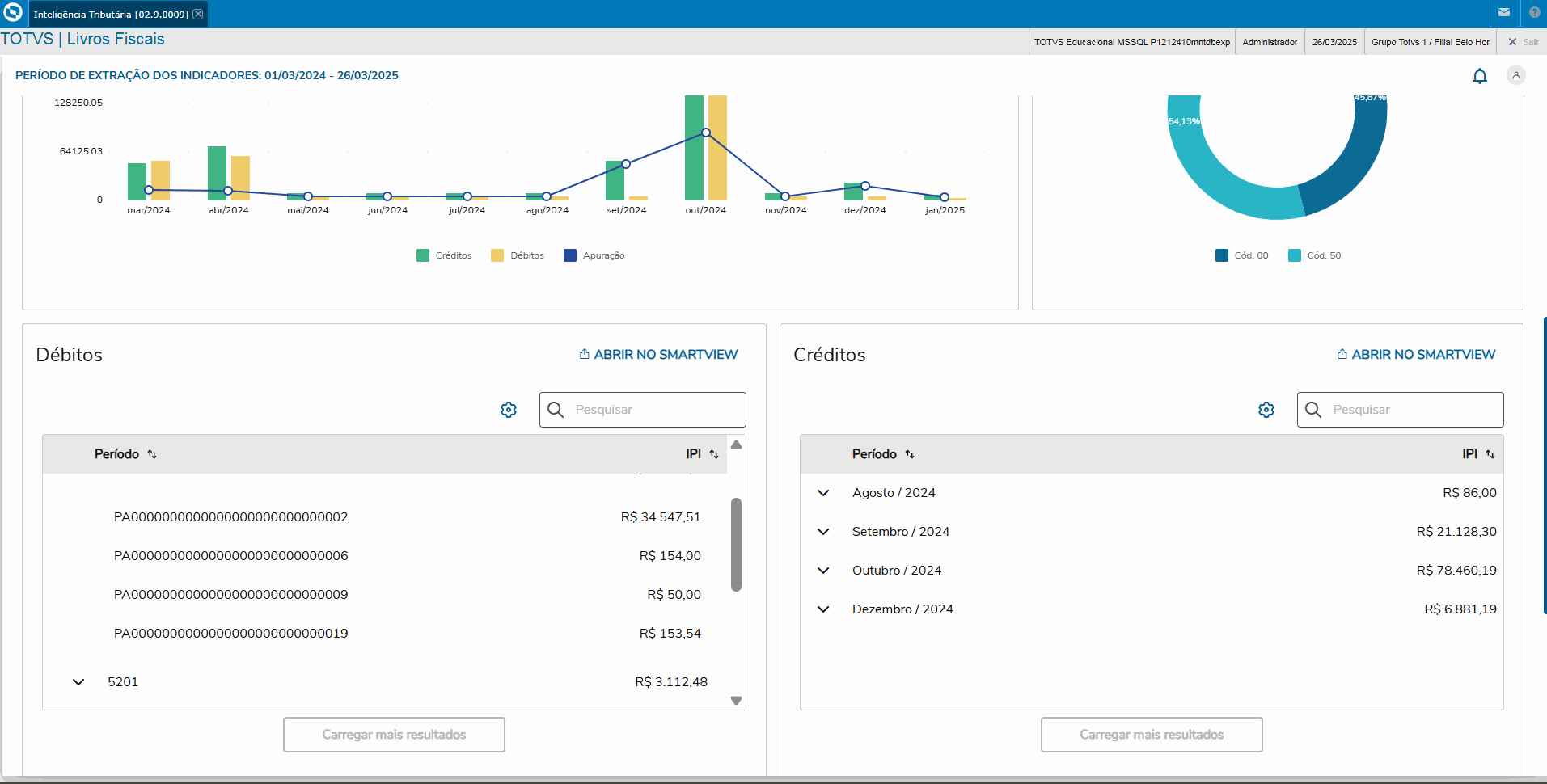Expand Dezembro / 2024 credits row

coord(823,609)
